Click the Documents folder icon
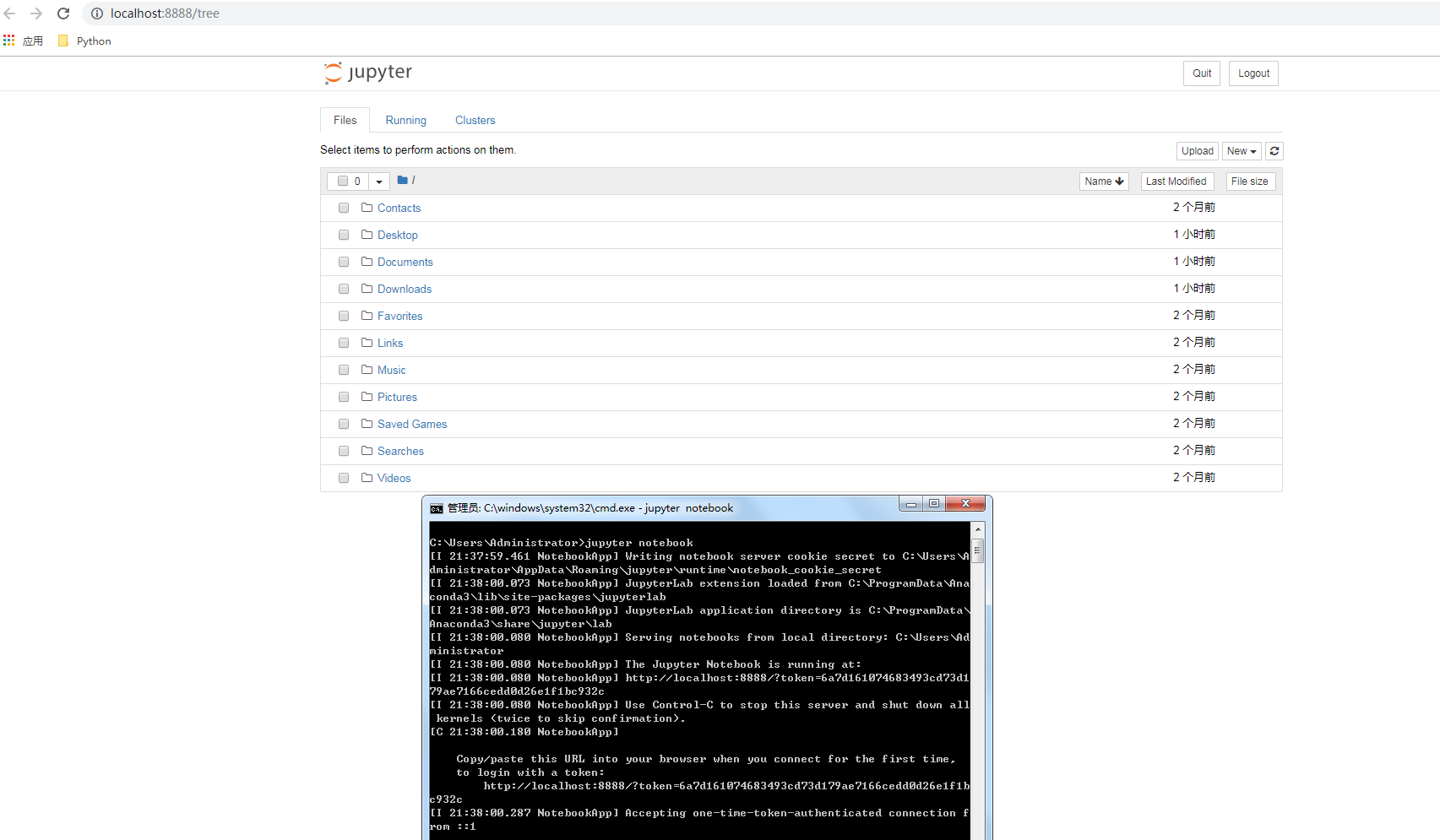 tap(367, 262)
